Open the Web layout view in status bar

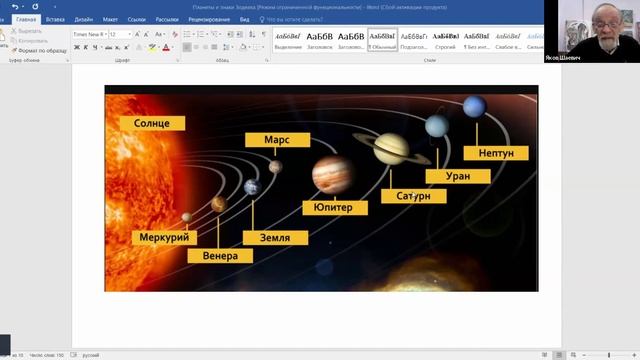[573, 355]
